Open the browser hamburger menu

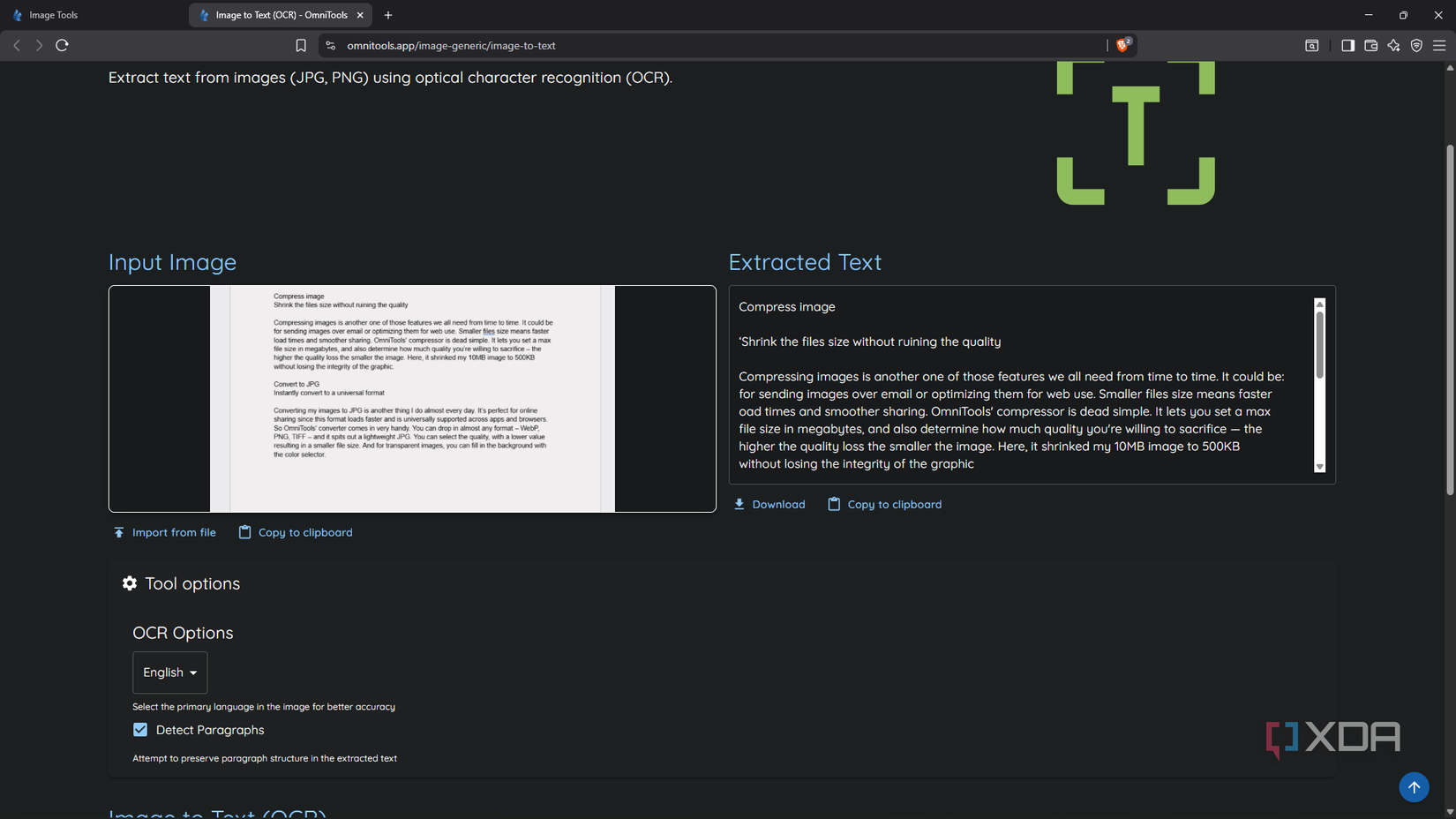pyautogui.click(x=1439, y=45)
